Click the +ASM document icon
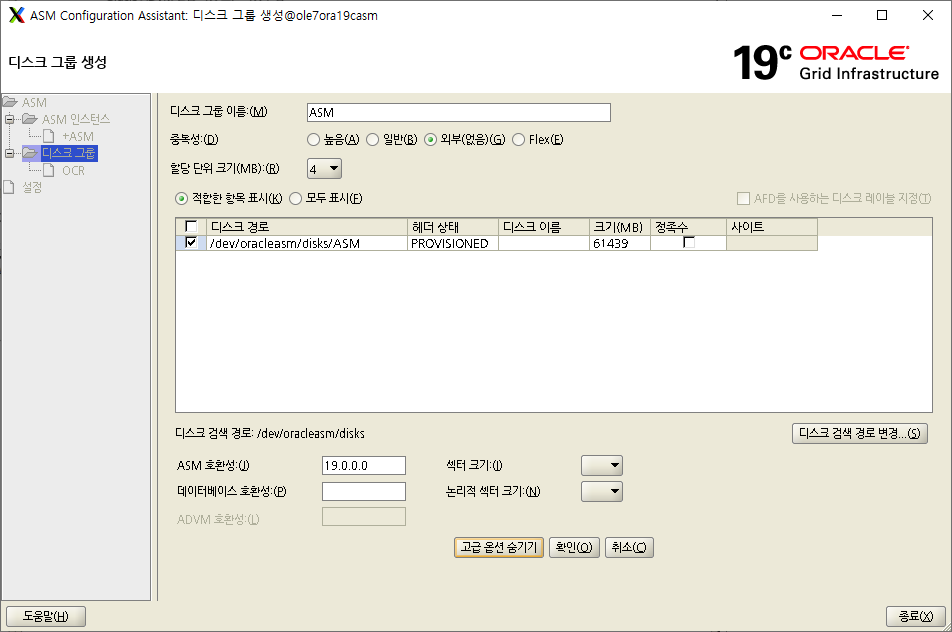Viewport: 952px width, 632px height. tap(49, 136)
